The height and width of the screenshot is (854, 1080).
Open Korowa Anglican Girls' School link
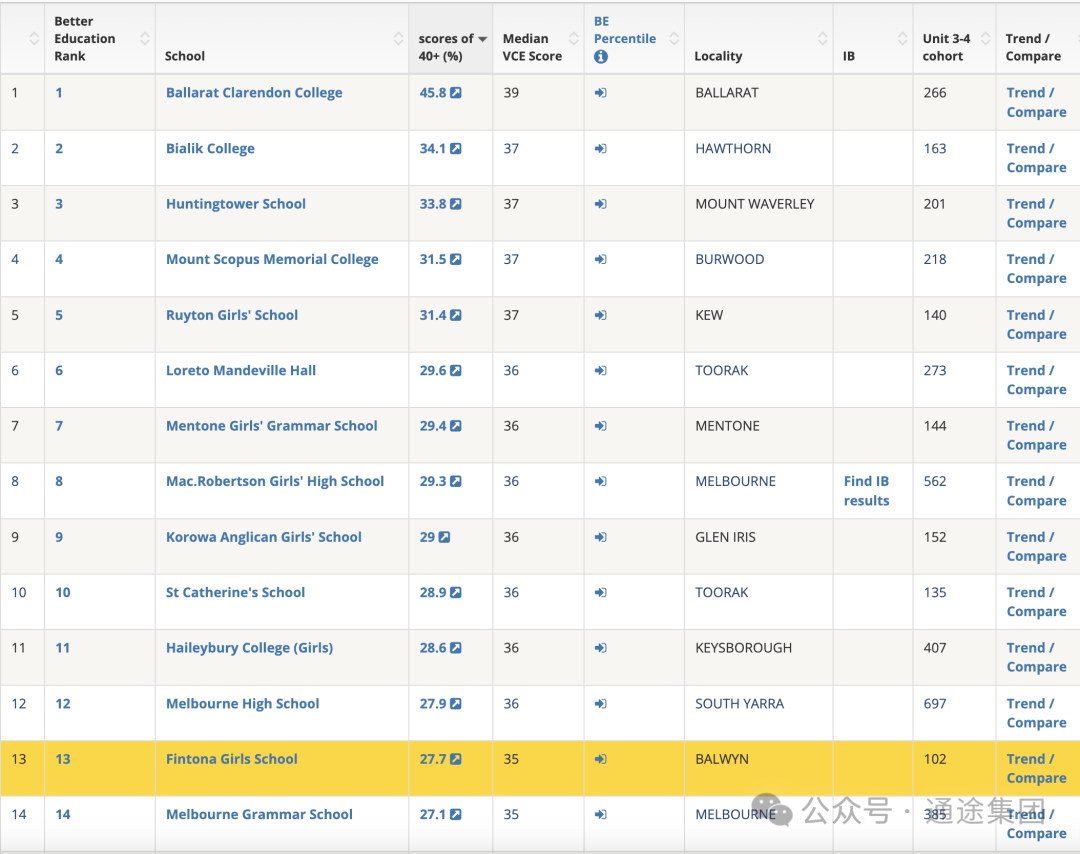pos(264,537)
